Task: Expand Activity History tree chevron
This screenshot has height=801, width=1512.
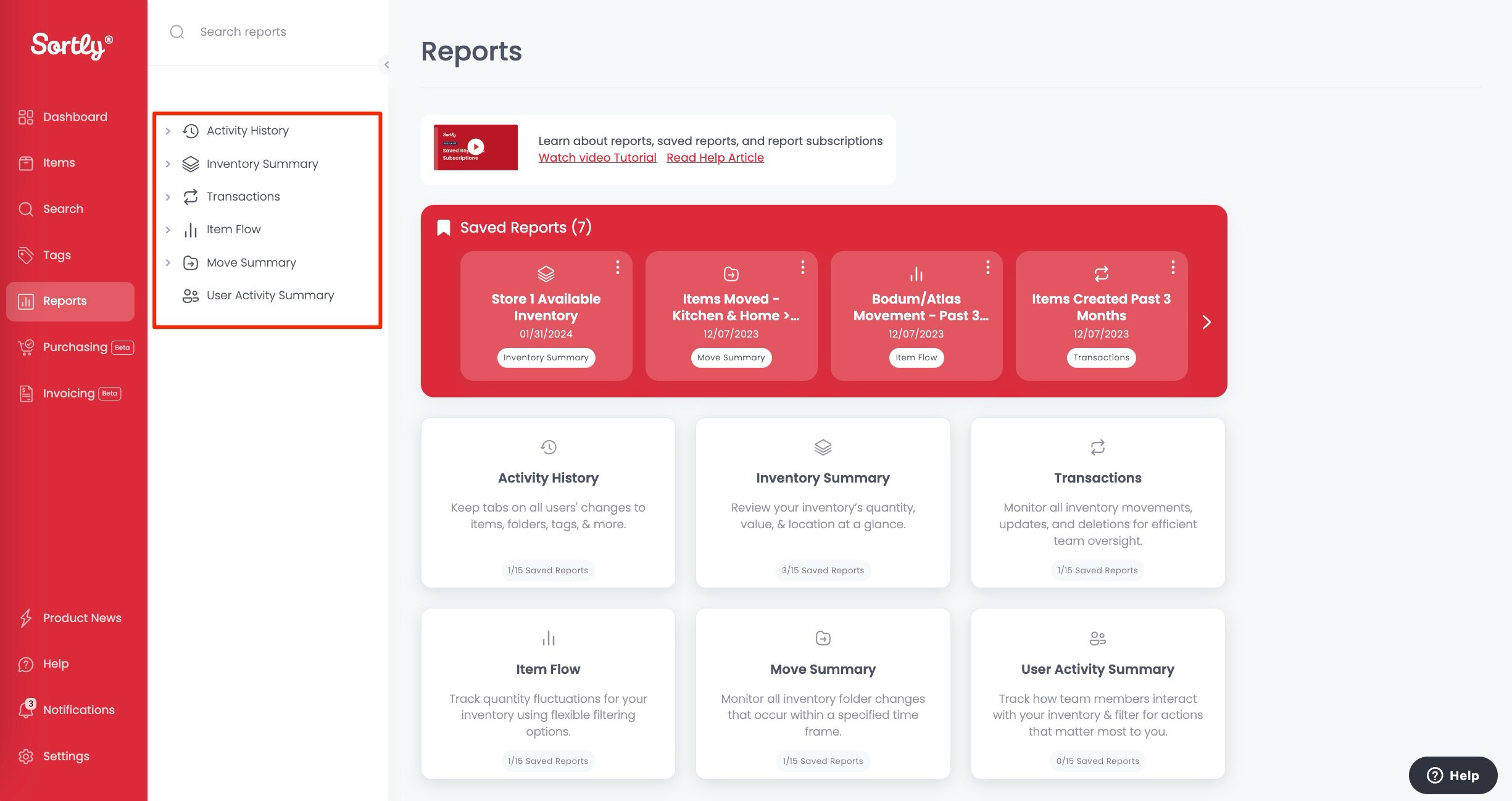Action: tap(168, 131)
